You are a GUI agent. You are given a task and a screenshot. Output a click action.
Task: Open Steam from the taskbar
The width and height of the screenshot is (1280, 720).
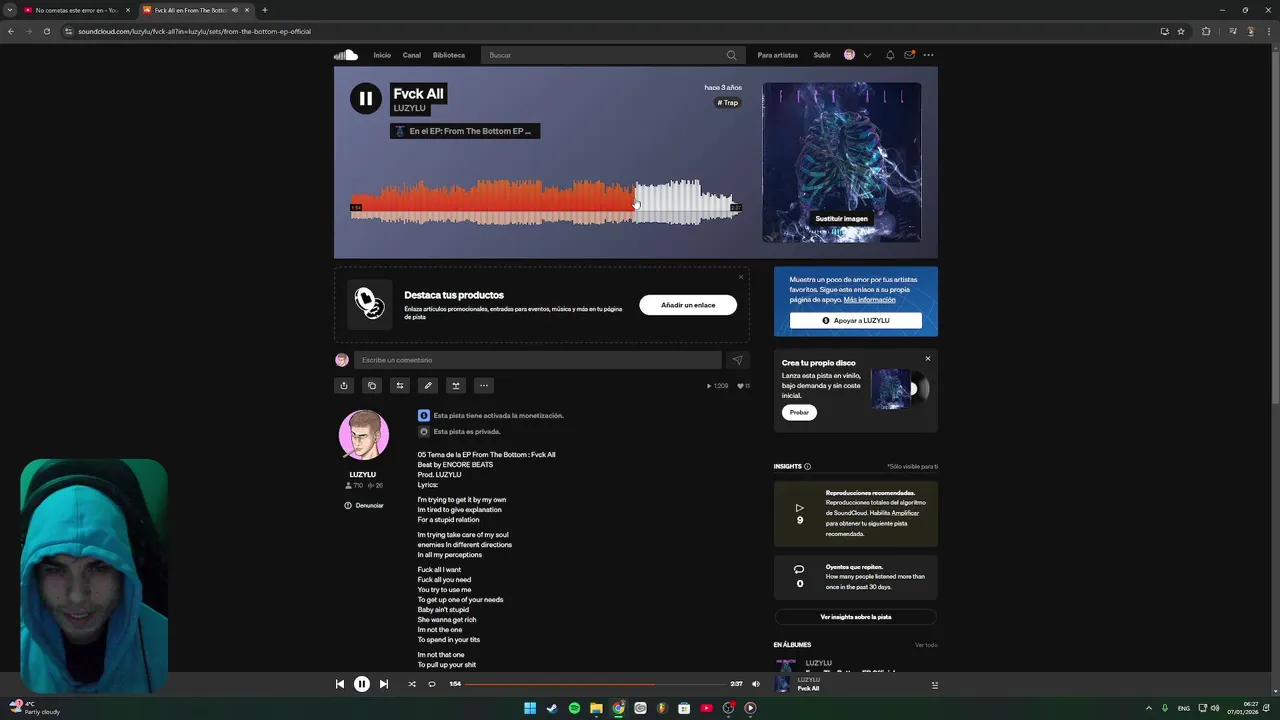click(x=552, y=708)
